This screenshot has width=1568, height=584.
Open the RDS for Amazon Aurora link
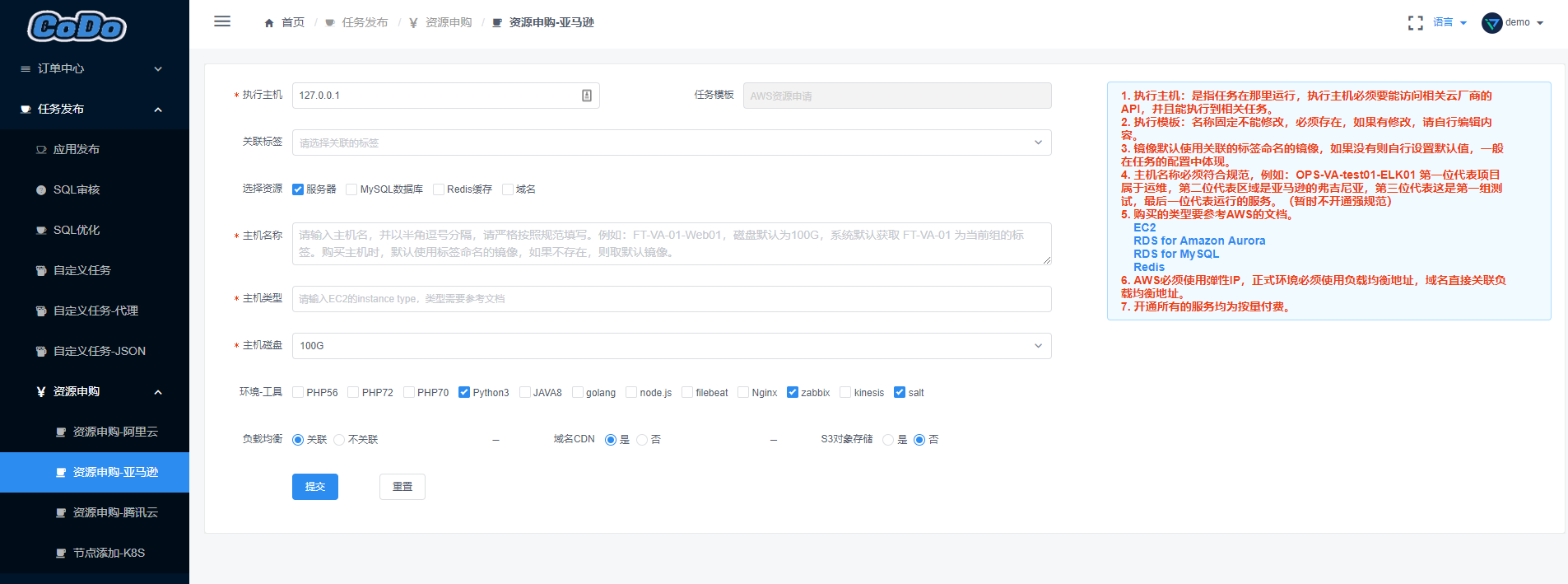(x=1199, y=241)
